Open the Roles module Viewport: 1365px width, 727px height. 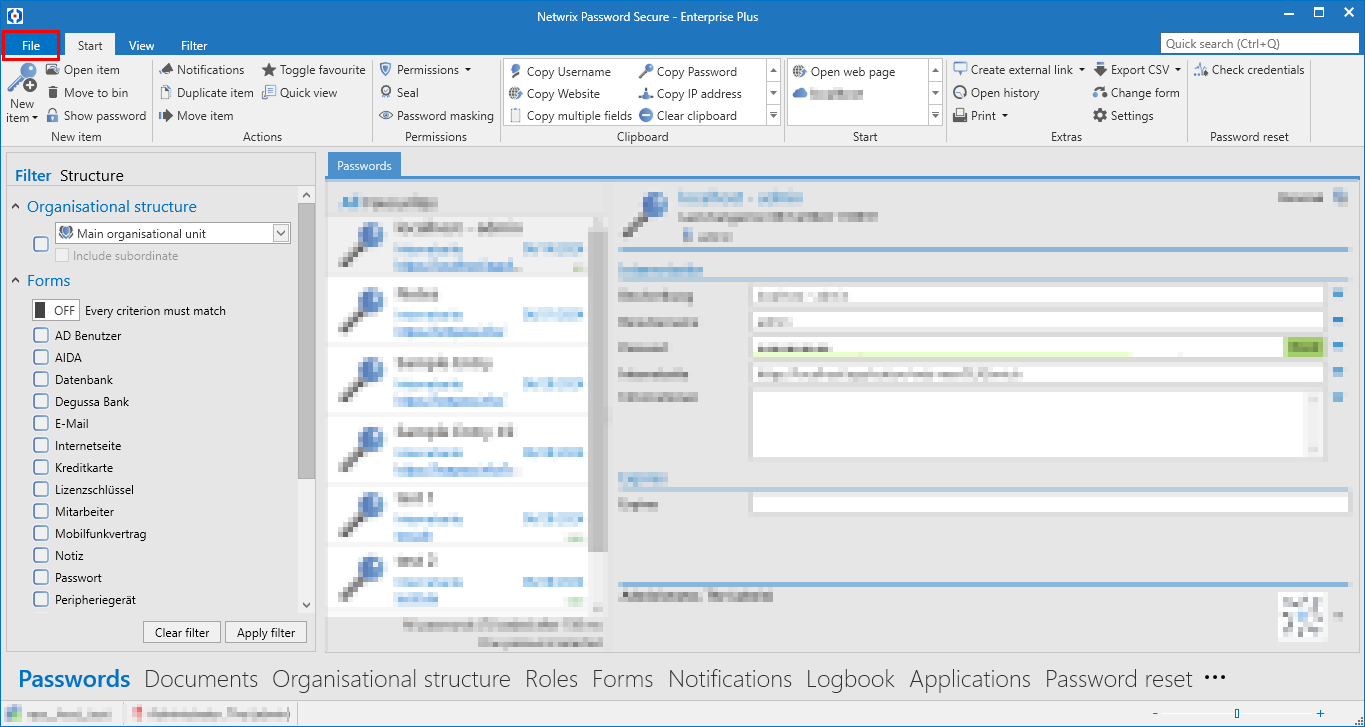coord(552,679)
